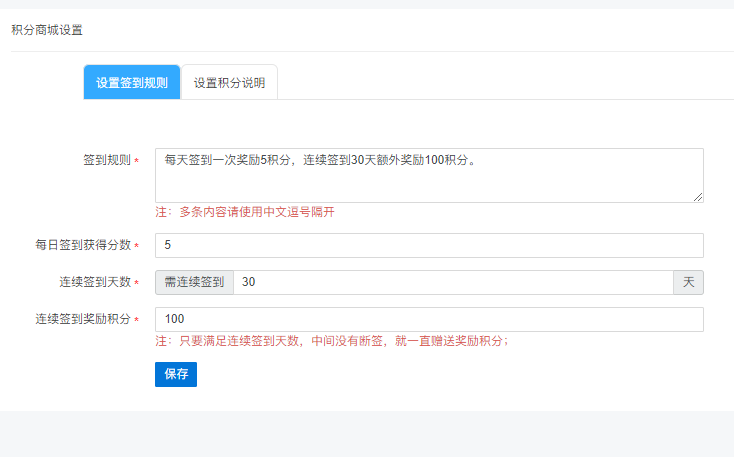734x457 pixels.
Task: Click the 连续签到奖励积分 field label
Action: [x=83, y=319]
